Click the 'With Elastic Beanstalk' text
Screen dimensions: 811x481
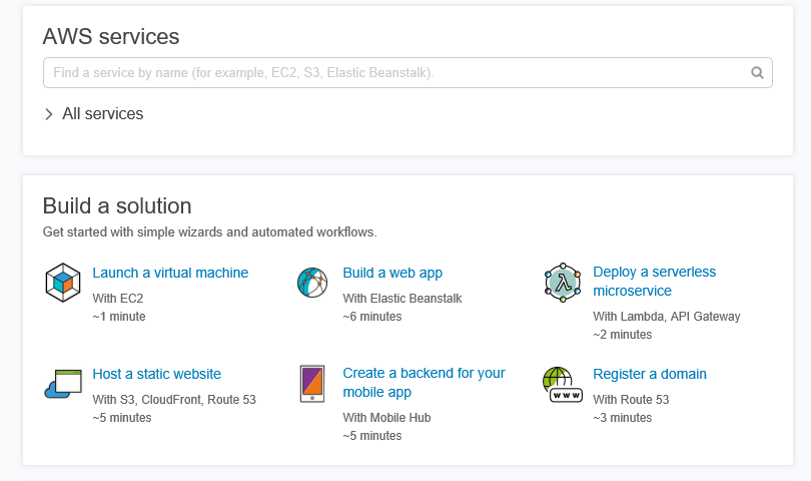pyautogui.click(x=402, y=298)
